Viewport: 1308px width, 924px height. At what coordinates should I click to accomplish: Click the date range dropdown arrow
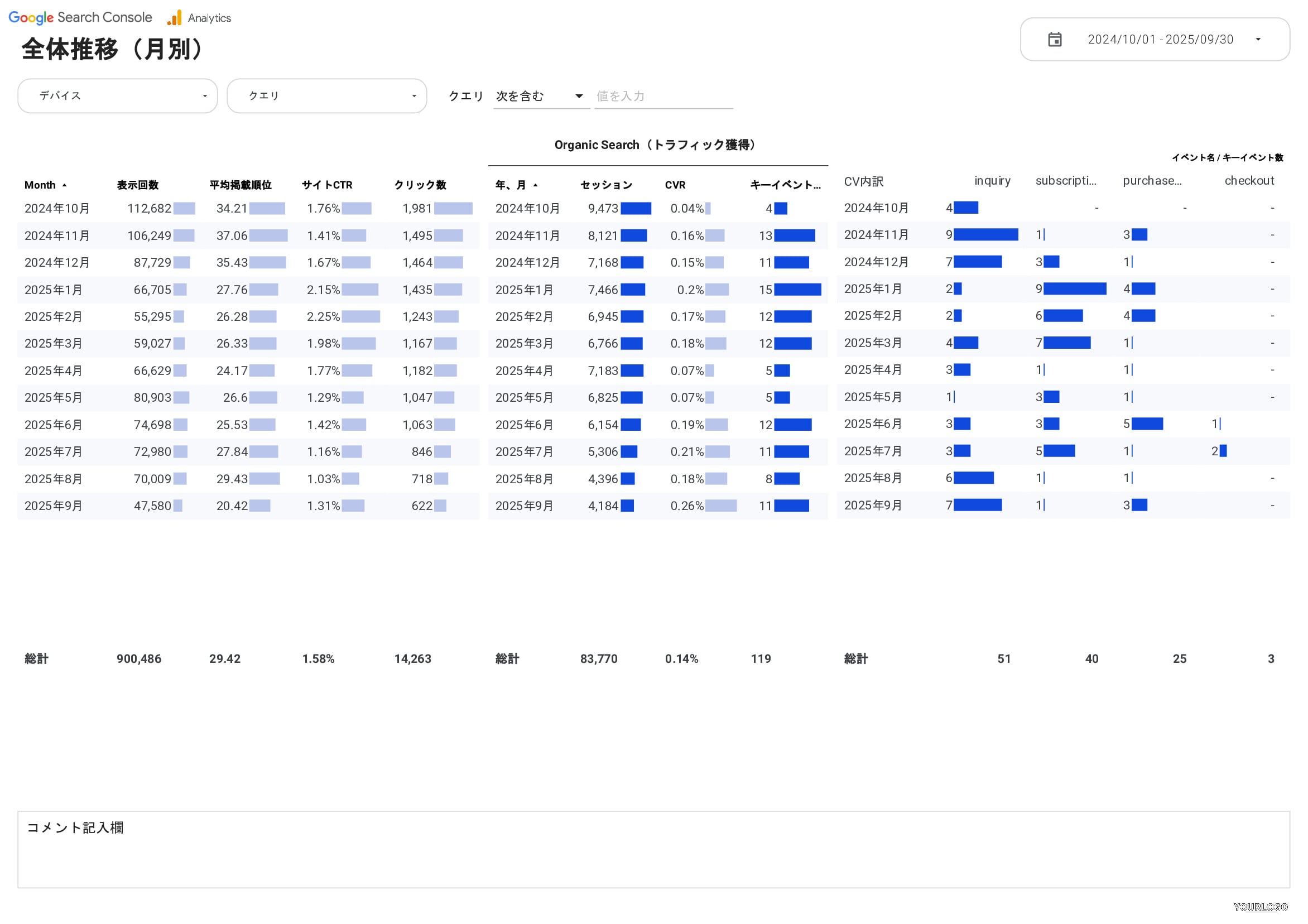click(x=1258, y=39)
